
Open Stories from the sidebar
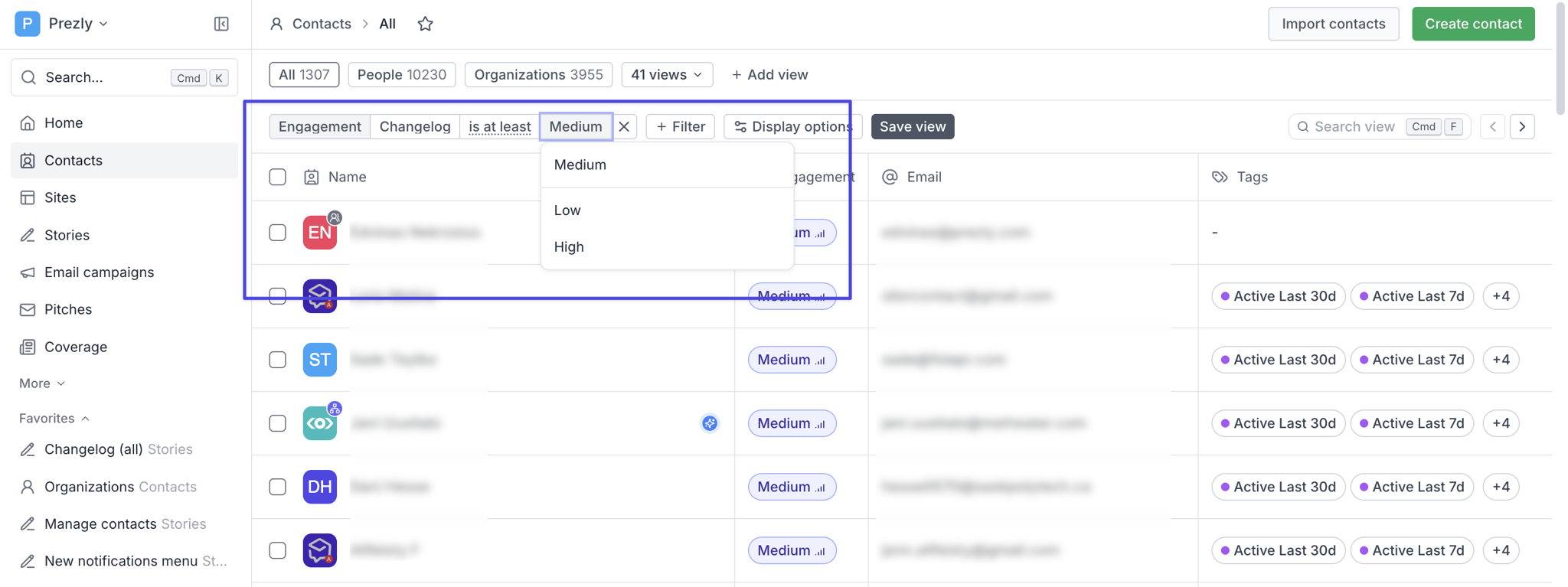click(124, 235)
